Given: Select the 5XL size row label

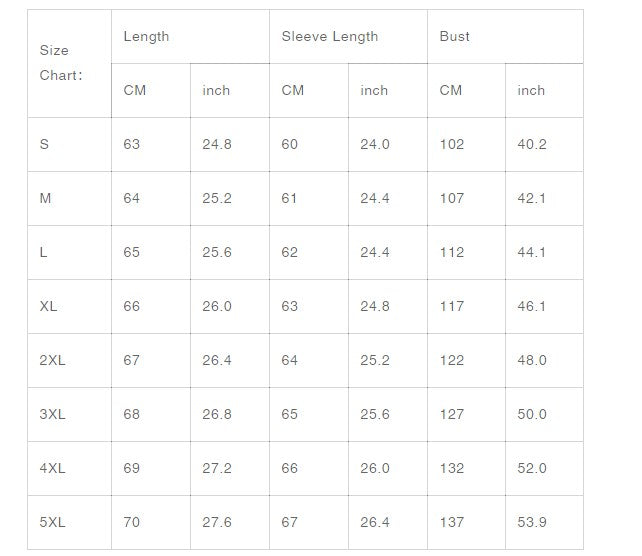Looking at the screenshot, I should [x=52, y=523].
